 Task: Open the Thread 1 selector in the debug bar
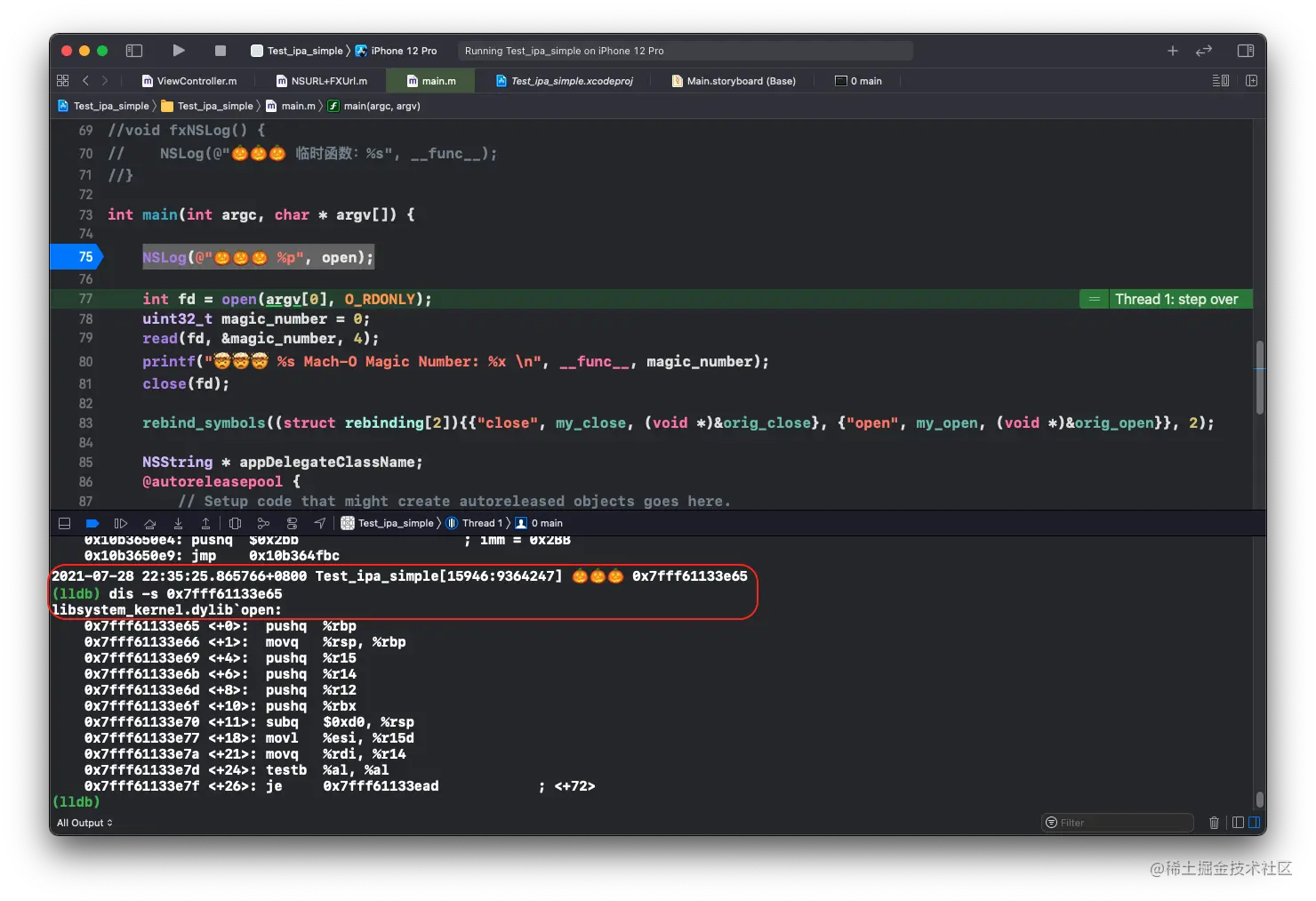pos(475,523)
